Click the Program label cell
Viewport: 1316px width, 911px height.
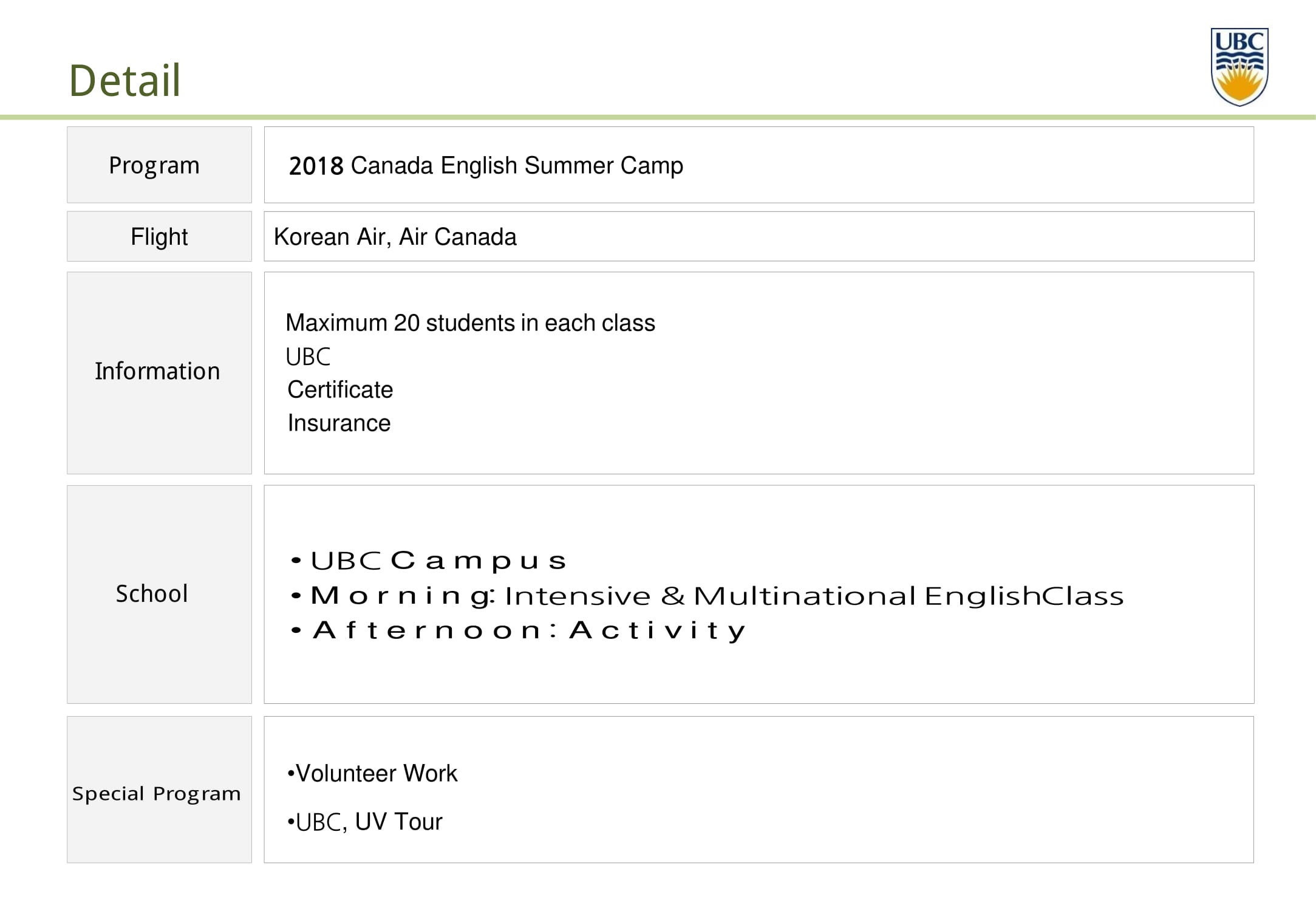(159, 165)
